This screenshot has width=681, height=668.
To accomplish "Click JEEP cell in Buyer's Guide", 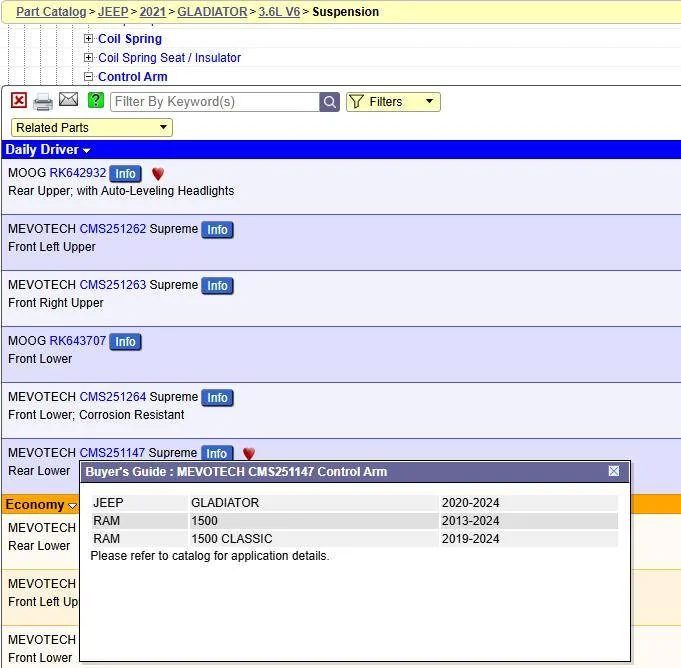I will pyautogui.click(x=139, y=503).
